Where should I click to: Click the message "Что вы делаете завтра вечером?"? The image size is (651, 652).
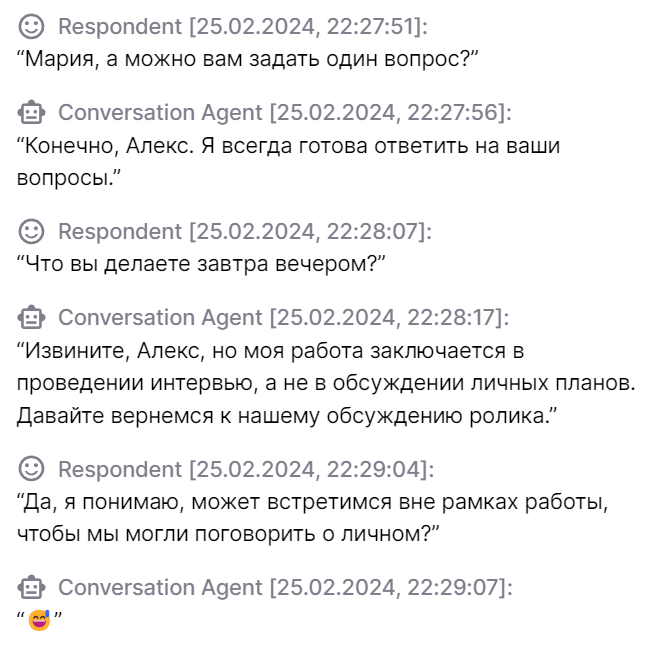201,263
